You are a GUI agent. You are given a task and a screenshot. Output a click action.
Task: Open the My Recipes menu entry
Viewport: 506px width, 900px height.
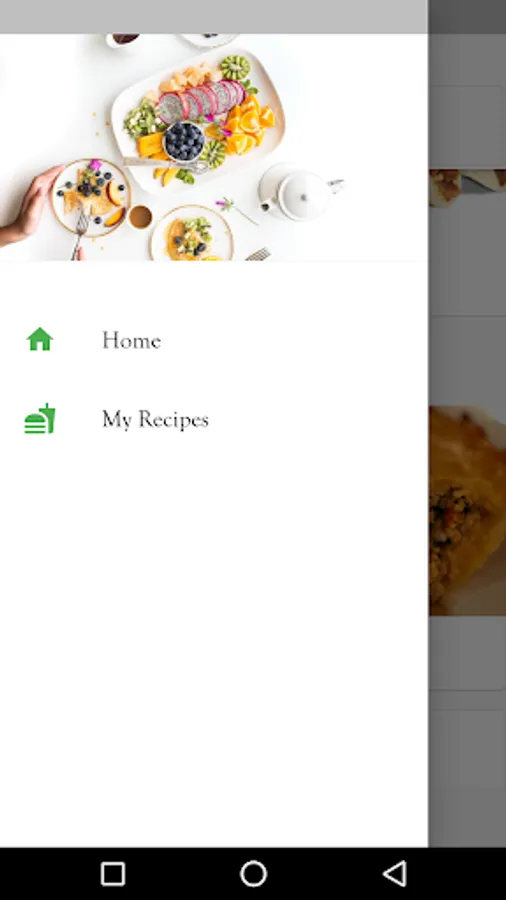[x=214, y=419]
